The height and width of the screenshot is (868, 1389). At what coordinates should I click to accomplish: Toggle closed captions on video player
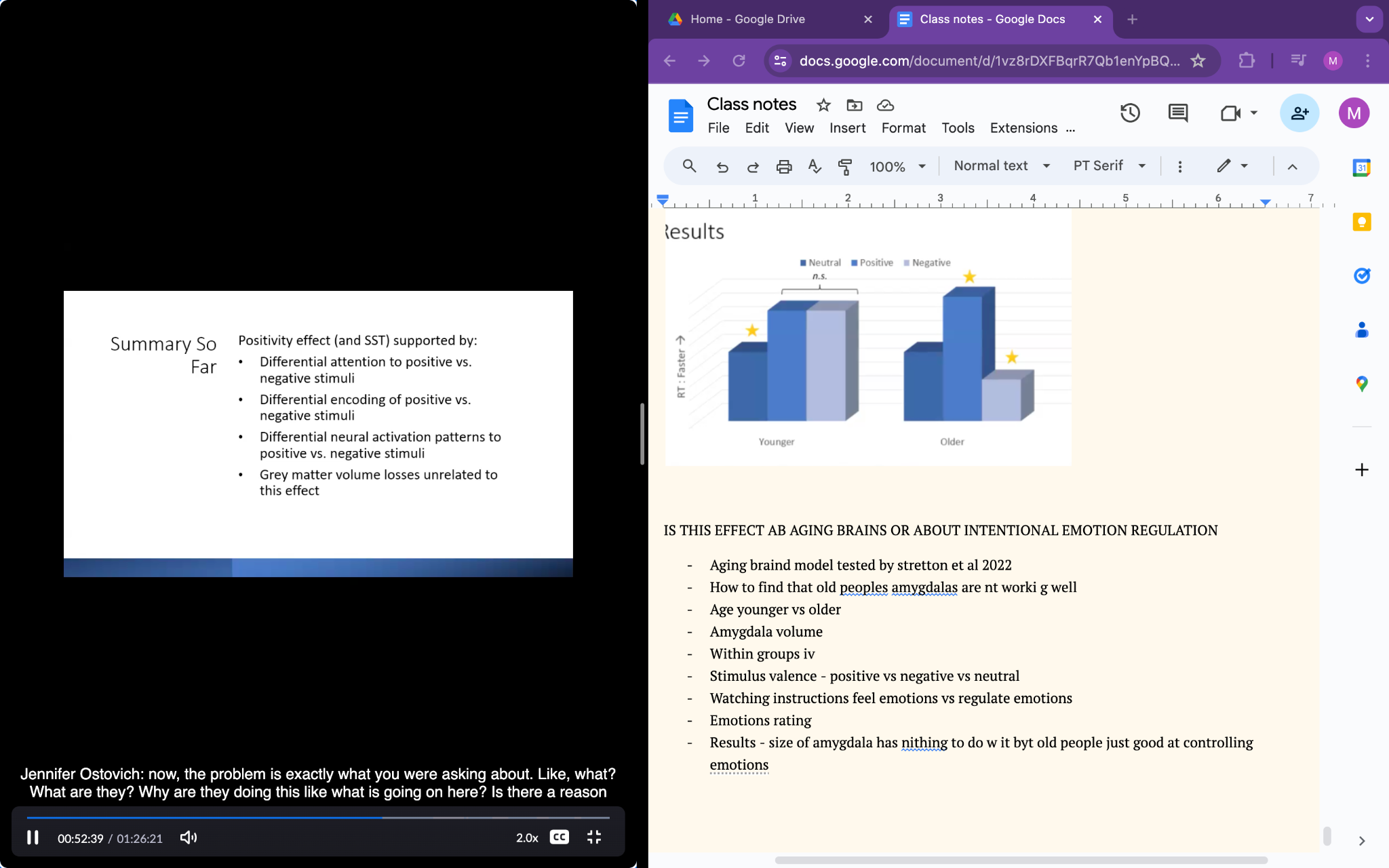click(x=559, y=837)
